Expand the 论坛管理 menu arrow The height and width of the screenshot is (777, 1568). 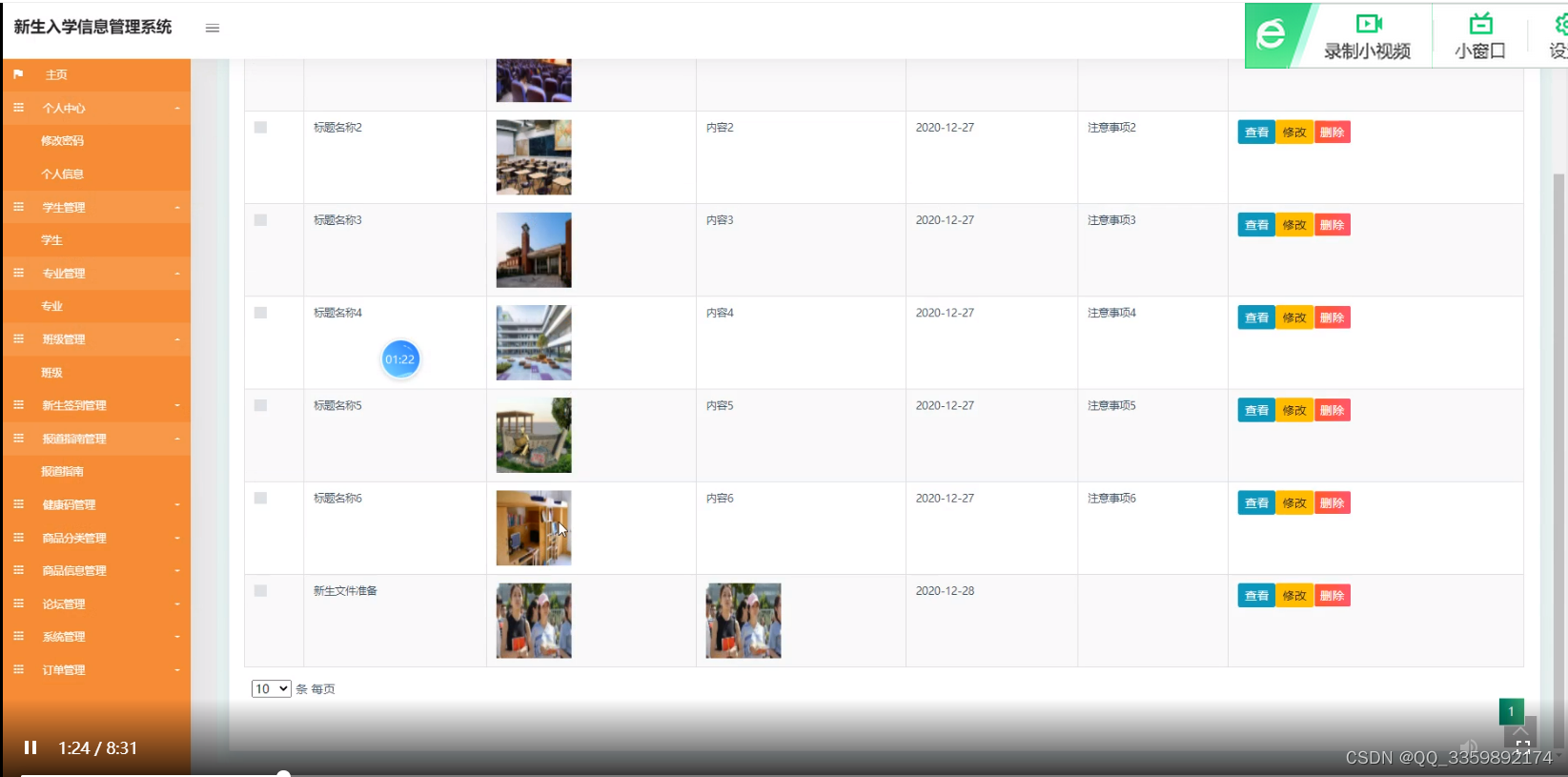click(x=177, y=603)
